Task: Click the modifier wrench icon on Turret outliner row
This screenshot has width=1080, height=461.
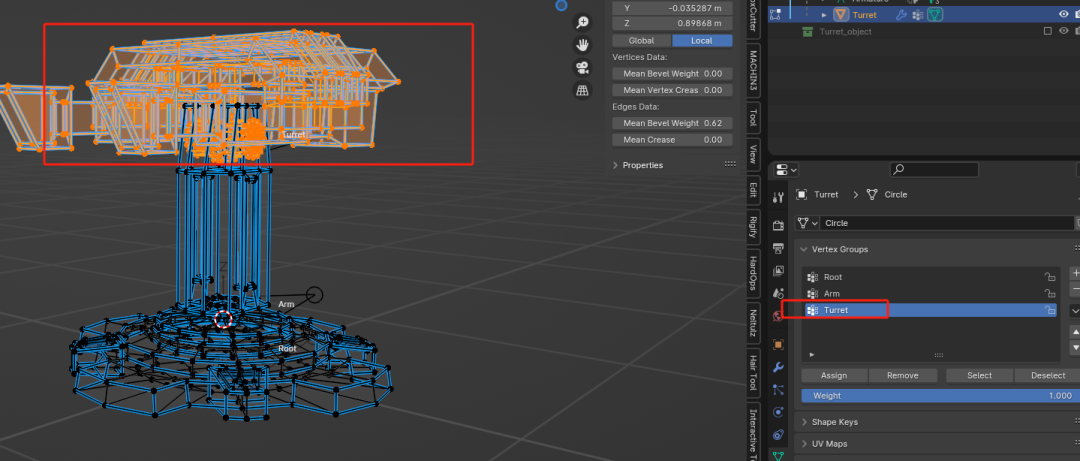Action: click(901, 14)
